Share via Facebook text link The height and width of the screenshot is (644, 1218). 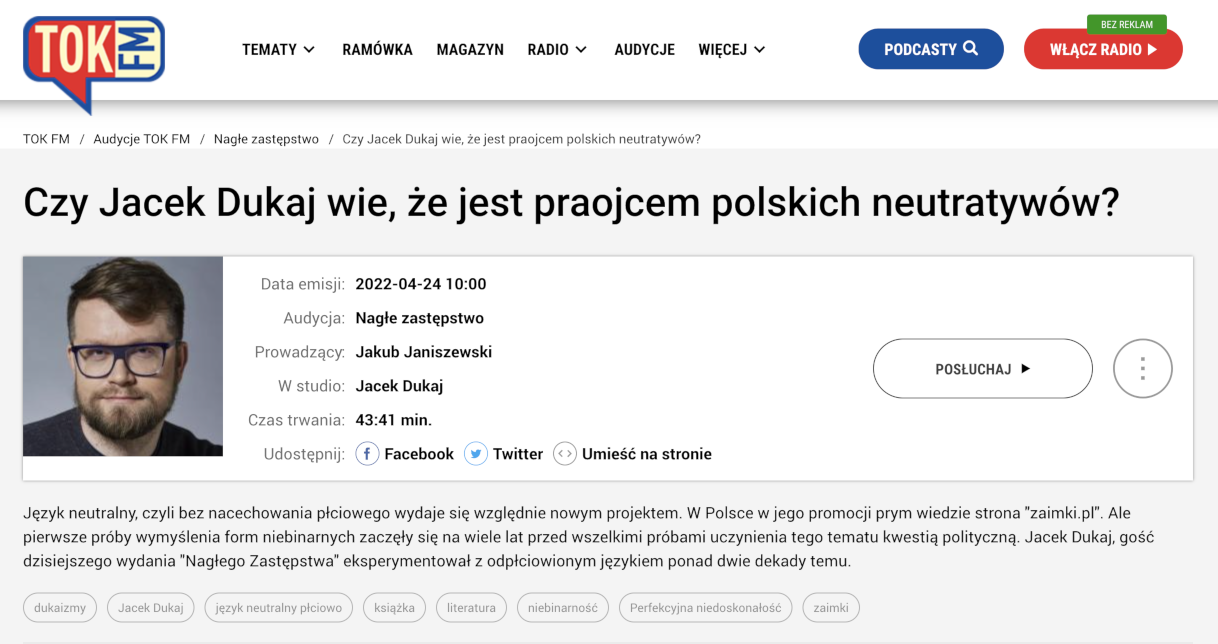419,454
